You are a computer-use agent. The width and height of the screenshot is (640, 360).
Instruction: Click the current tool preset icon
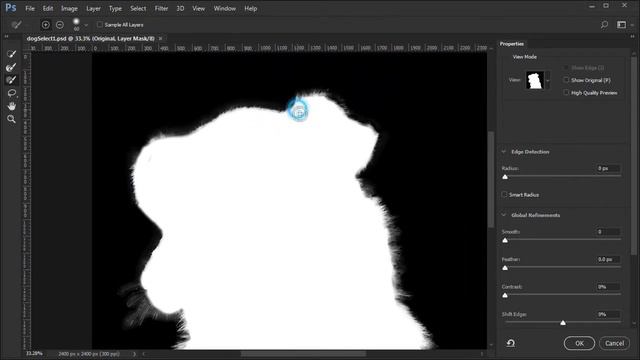[x=16, y=25]
